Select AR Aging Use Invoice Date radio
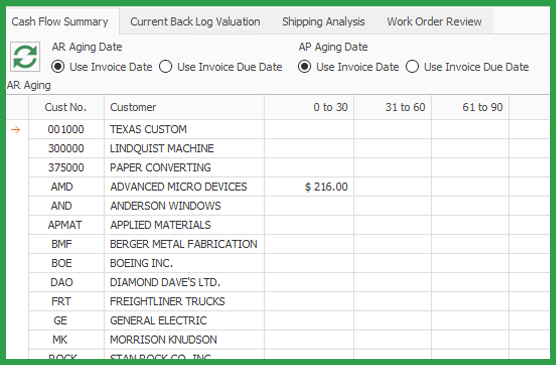Screen dimensions: 556x365 pos(58,67)
